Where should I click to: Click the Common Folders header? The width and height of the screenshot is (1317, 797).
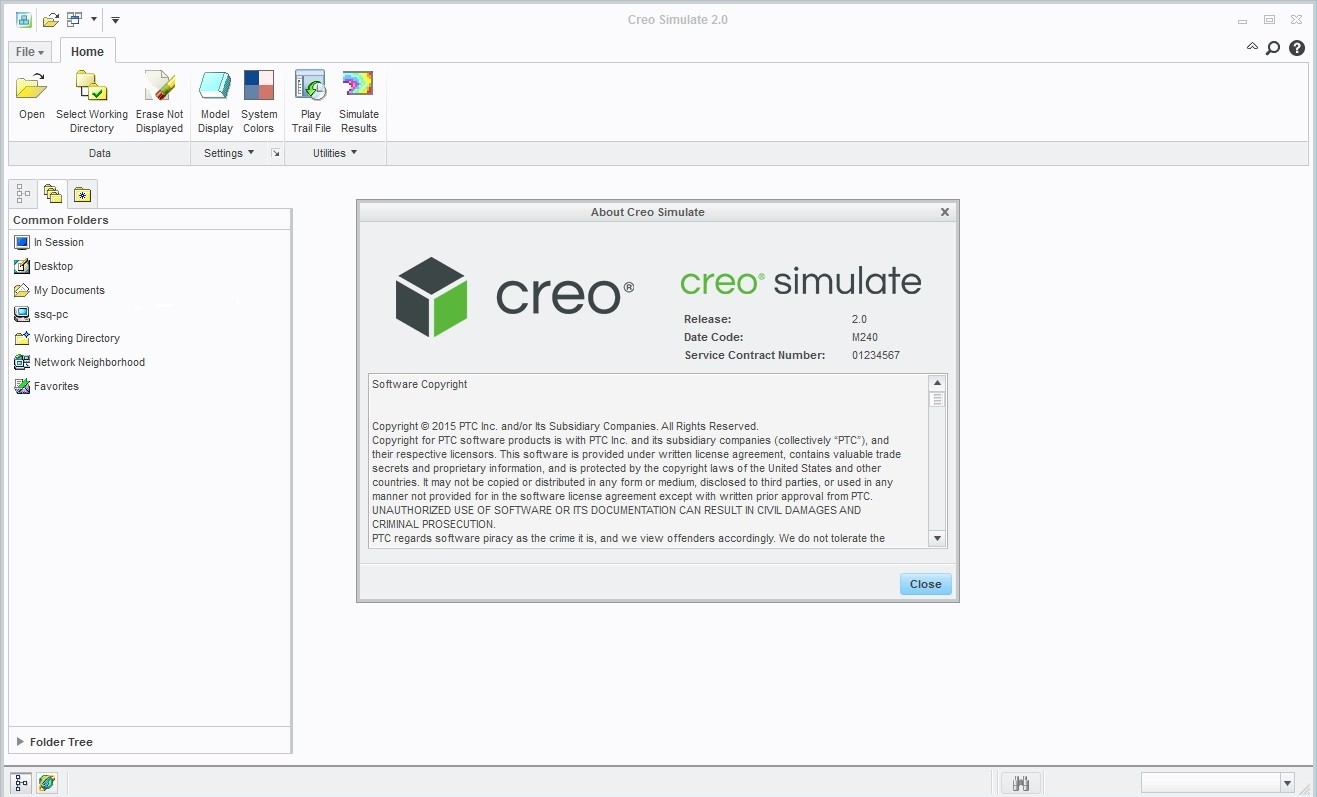tap(61, 220)
